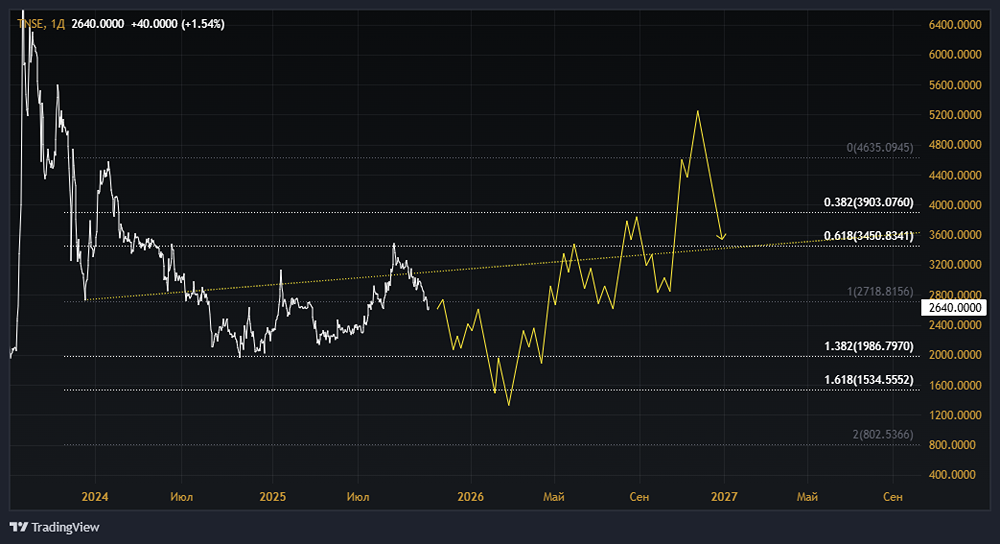Click the 2025 time axis label

[272, 497]
